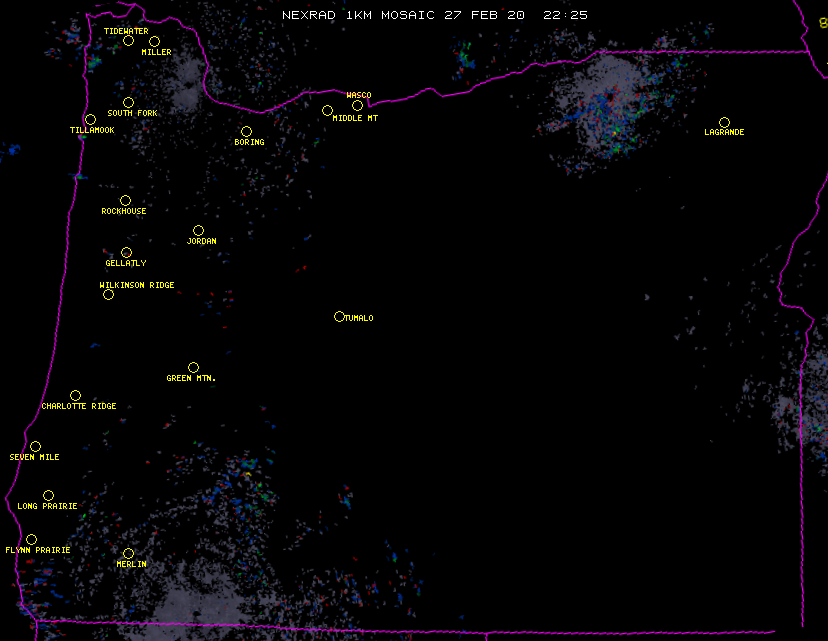
Task: Select the LaGrande station marker
Action: coord(724,122)
